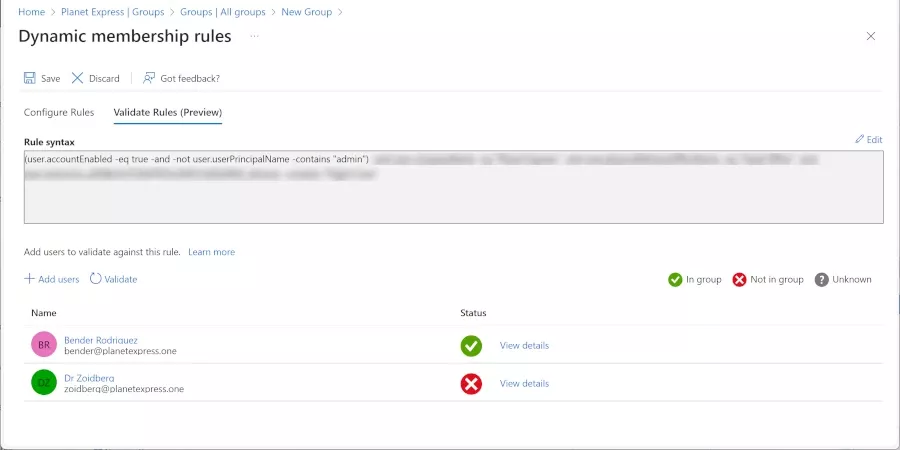View details for Dr Zoidberg
This screenshot has height=450, width=900.
524,384
